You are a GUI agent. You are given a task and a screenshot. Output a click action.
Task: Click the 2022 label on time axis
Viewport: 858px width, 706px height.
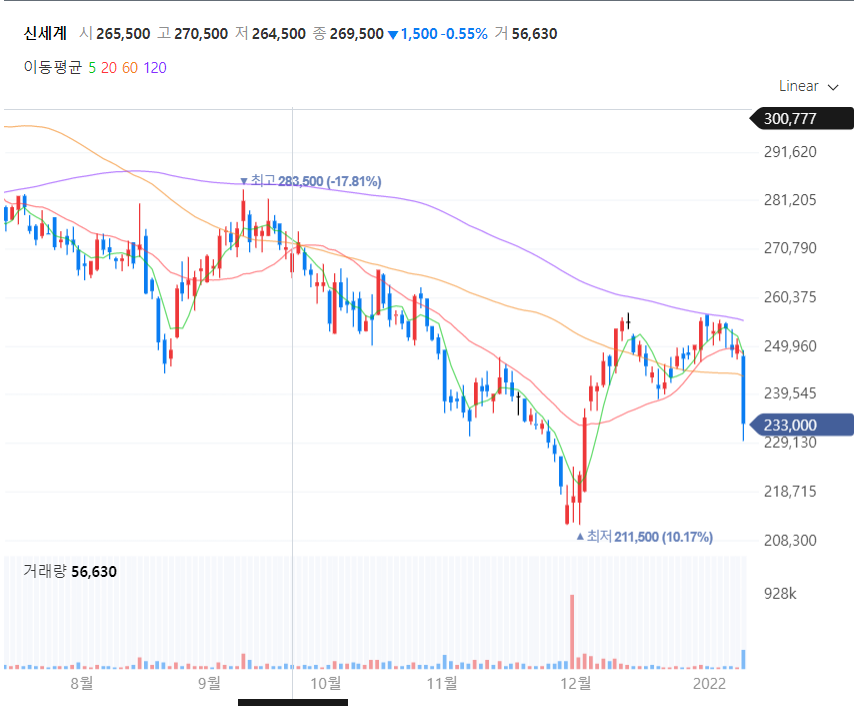tap(709, 683)
